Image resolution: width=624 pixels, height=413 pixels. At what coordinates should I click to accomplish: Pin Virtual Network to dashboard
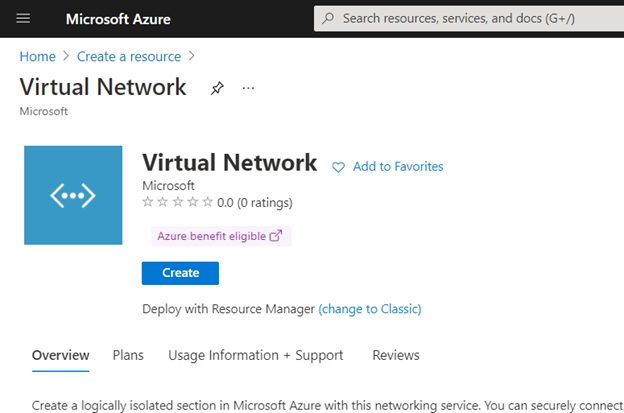point(217,88)
